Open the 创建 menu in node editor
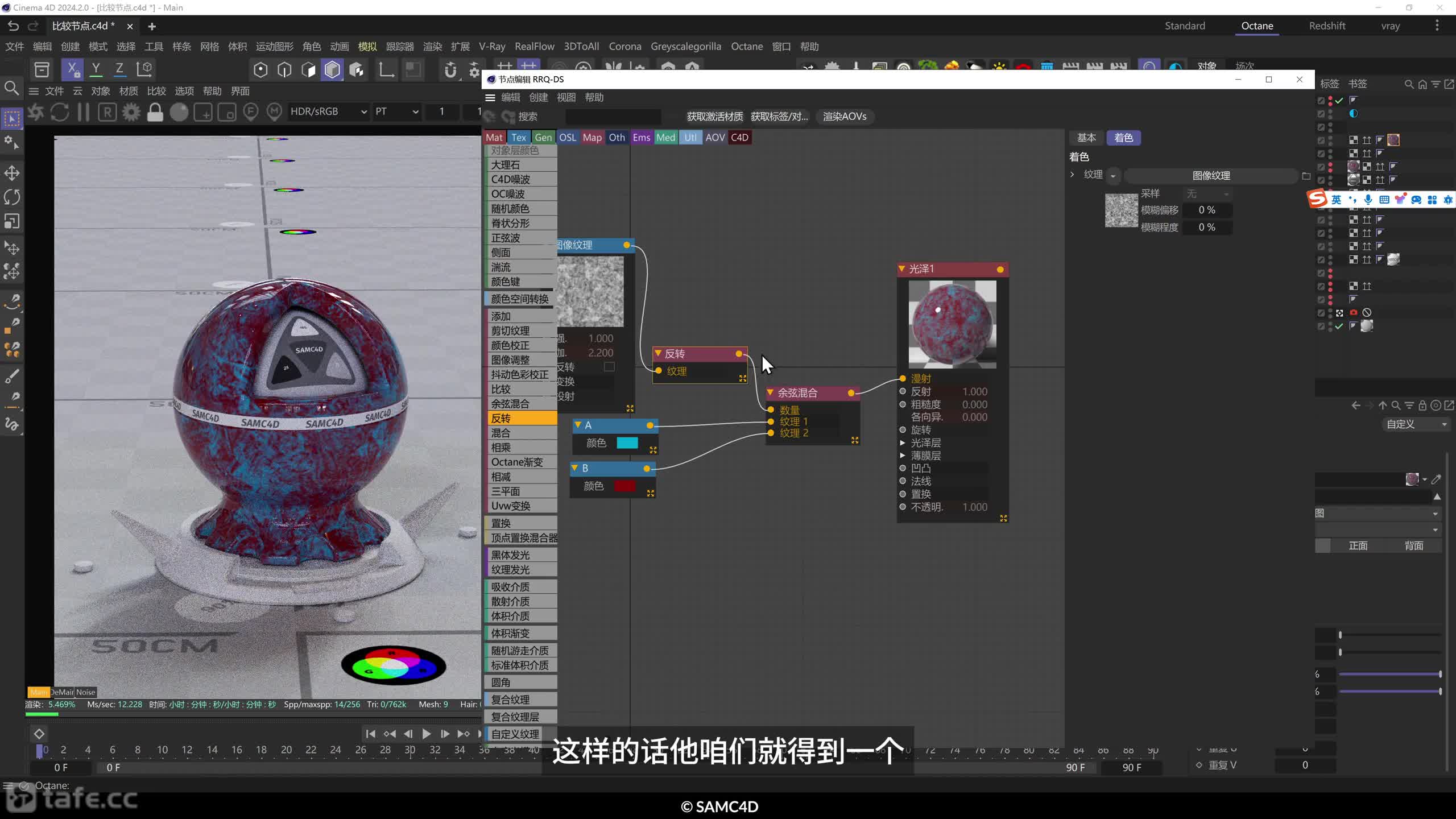The image size is (1456, 819). (x=538, y=98)
